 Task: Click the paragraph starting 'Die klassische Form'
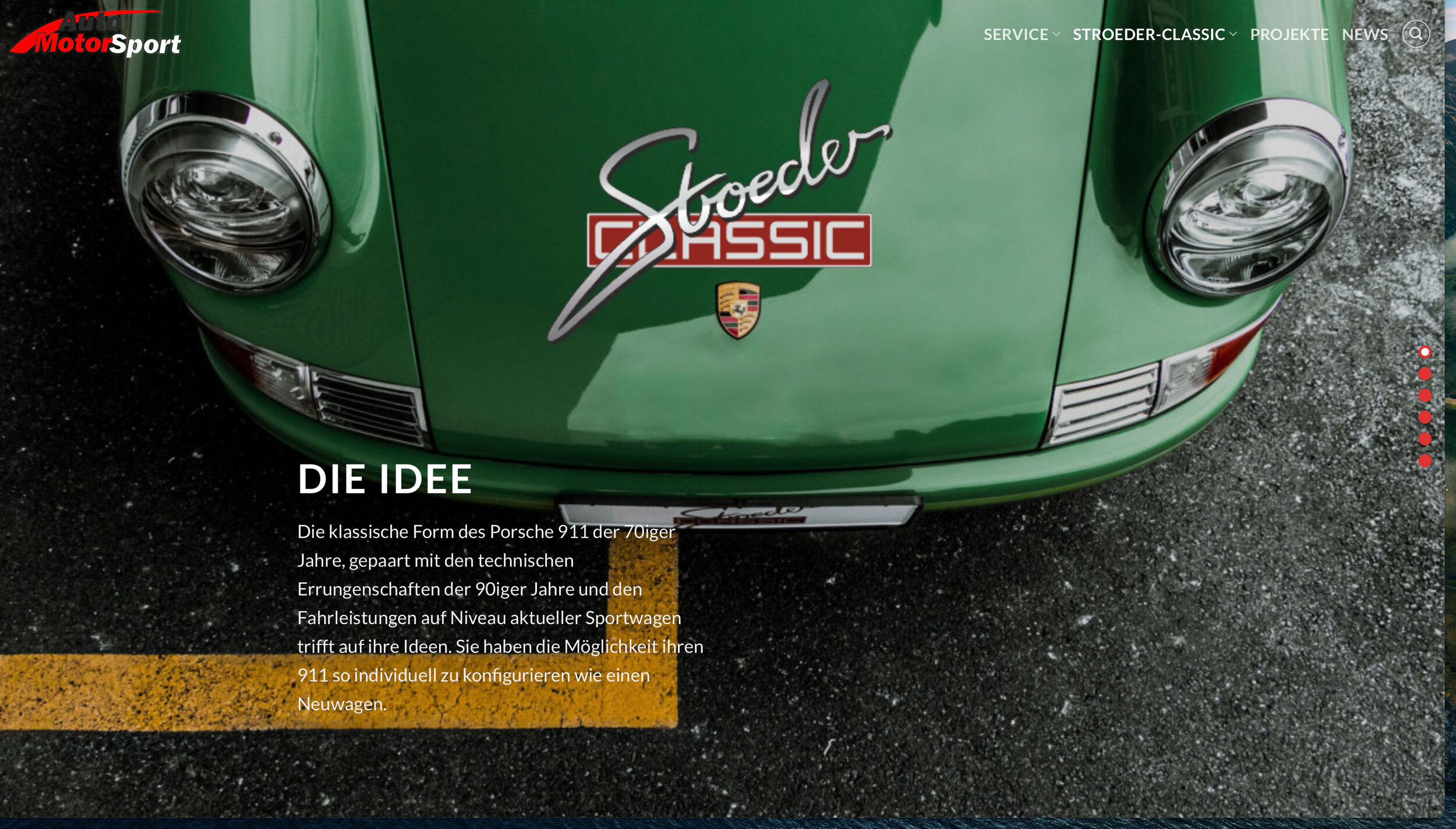coord(500,618)
